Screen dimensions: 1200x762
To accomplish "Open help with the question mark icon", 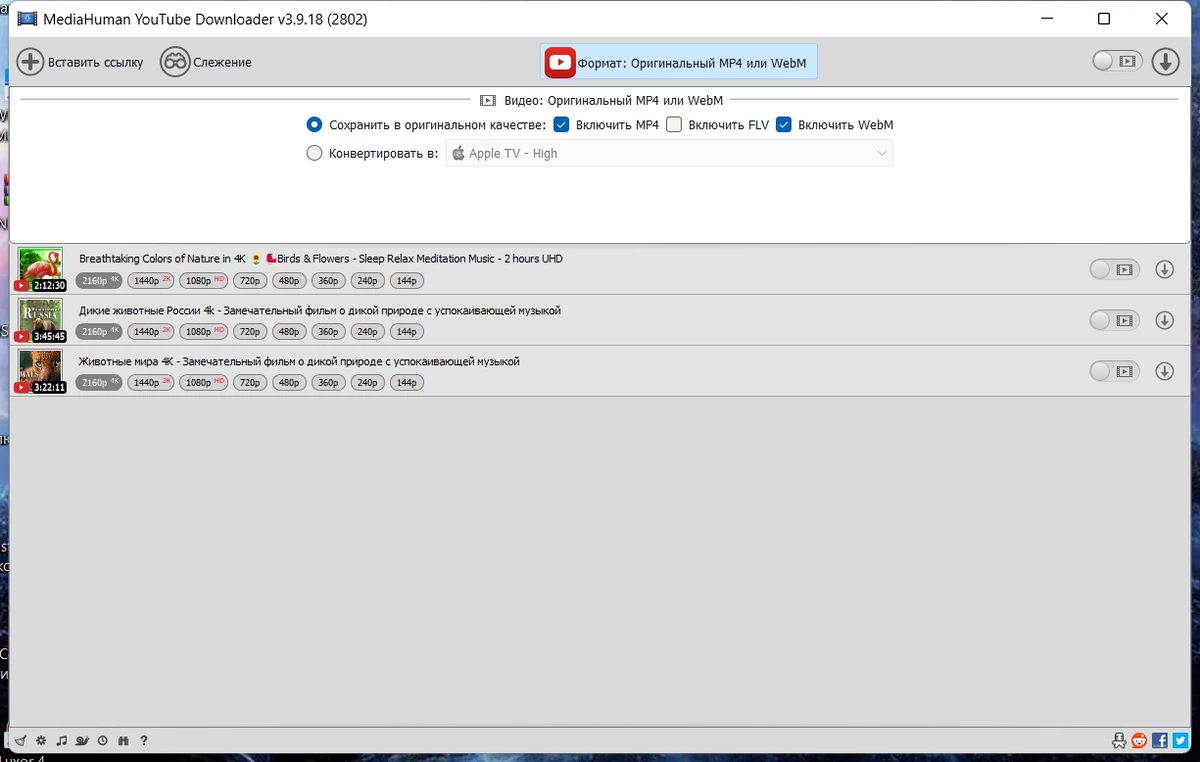I will 144,741.
